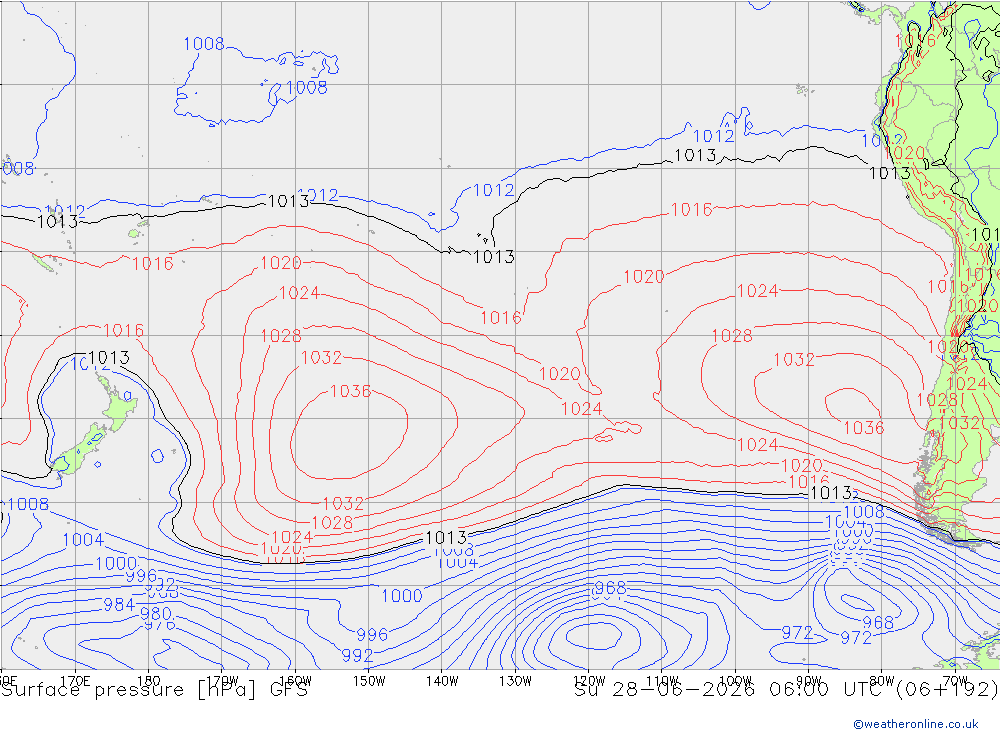Screen dimensions: 1000x733
Task: Click the 1004 label southwest of New Zealand
Action: [83, 540]
